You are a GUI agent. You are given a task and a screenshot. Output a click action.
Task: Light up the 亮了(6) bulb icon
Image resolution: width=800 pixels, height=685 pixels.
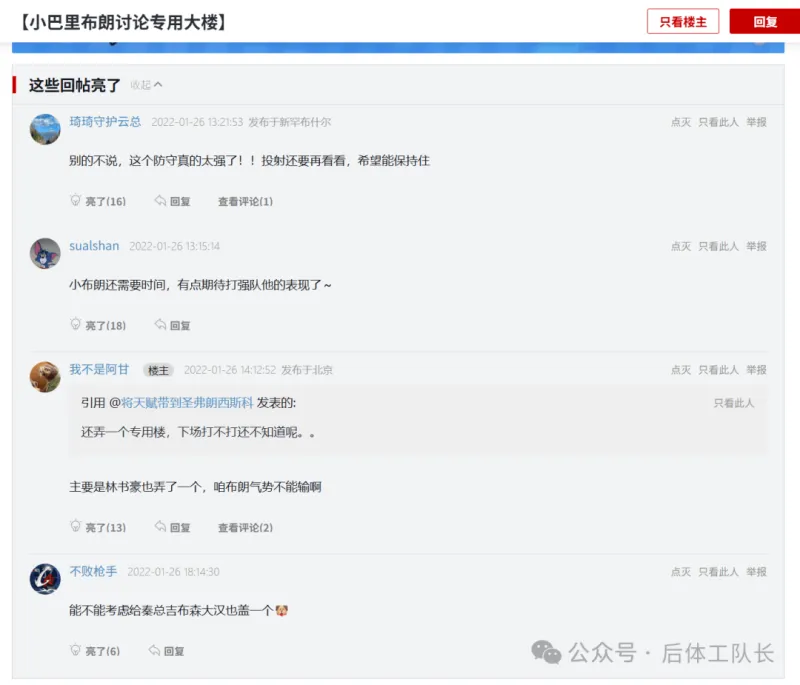coord(76,650)
